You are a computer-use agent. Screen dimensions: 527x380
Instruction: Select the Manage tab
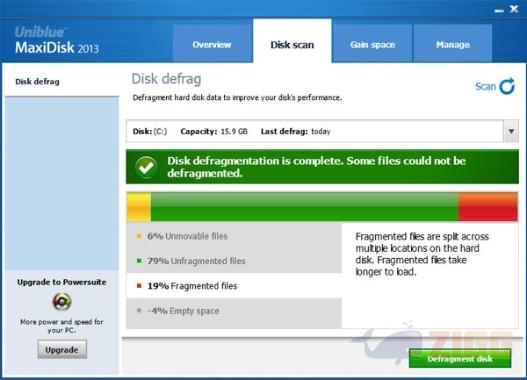pyautogui.click(x=453, y=44)
